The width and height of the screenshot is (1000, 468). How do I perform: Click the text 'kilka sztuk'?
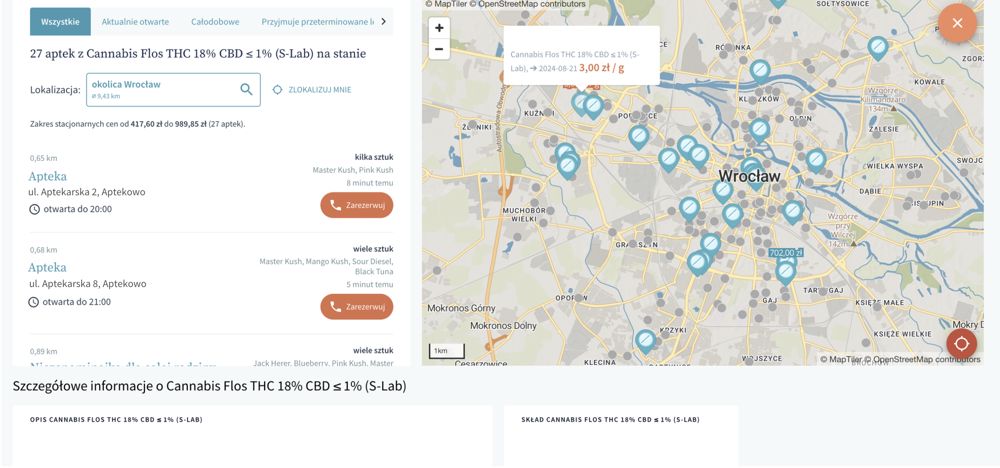tap(374, 157)
